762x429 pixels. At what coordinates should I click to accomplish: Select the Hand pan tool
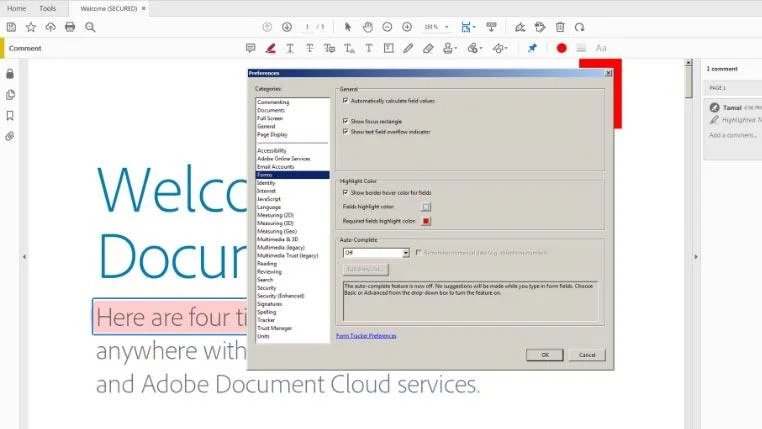point(367,27)
